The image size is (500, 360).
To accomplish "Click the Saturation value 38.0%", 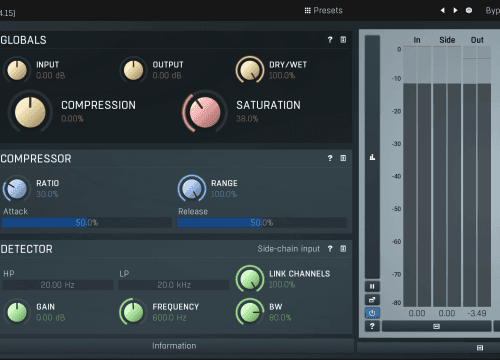I will (x=247, y=119).
